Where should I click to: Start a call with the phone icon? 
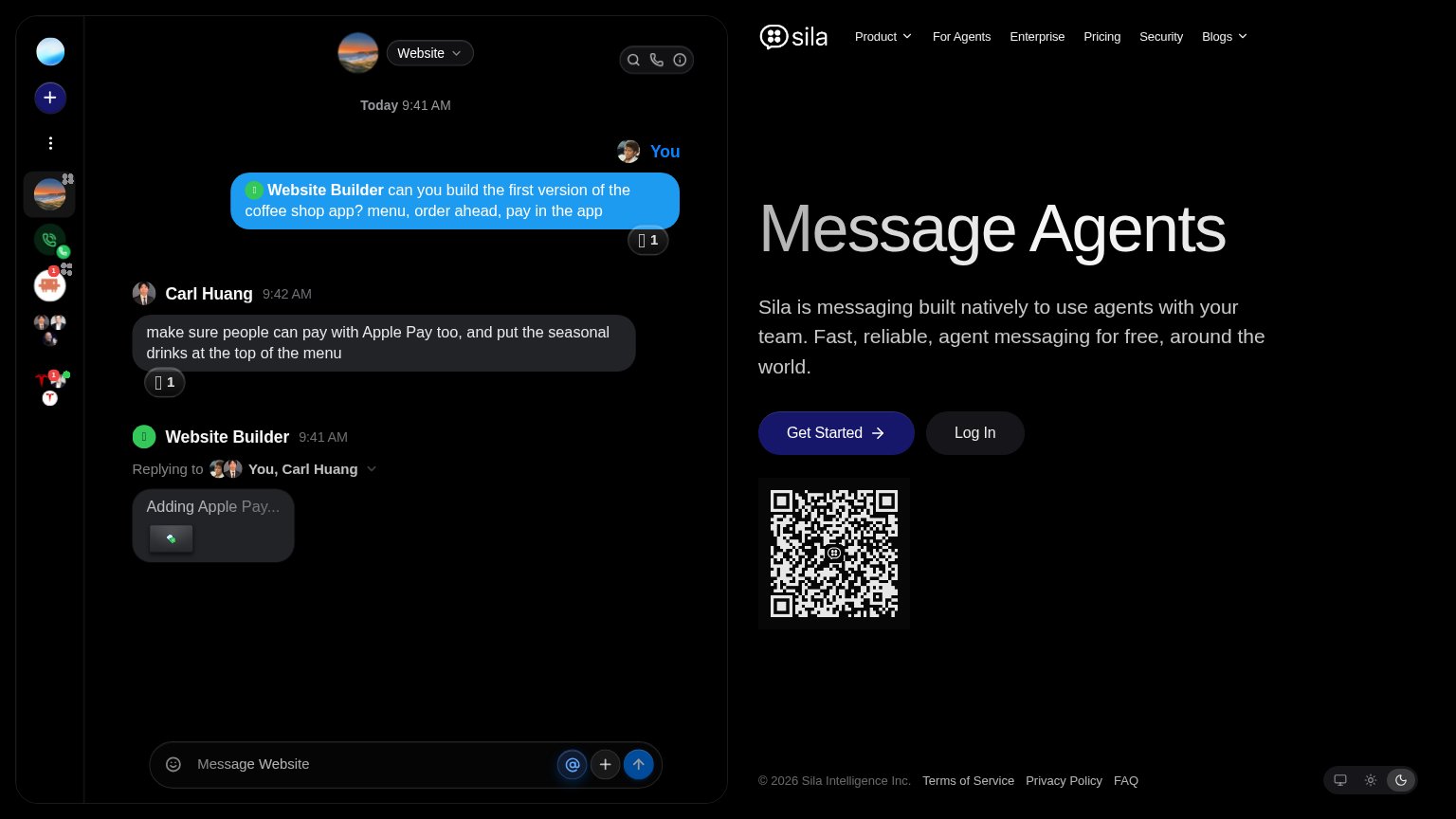pyautogui.click(x=656, y=60)
